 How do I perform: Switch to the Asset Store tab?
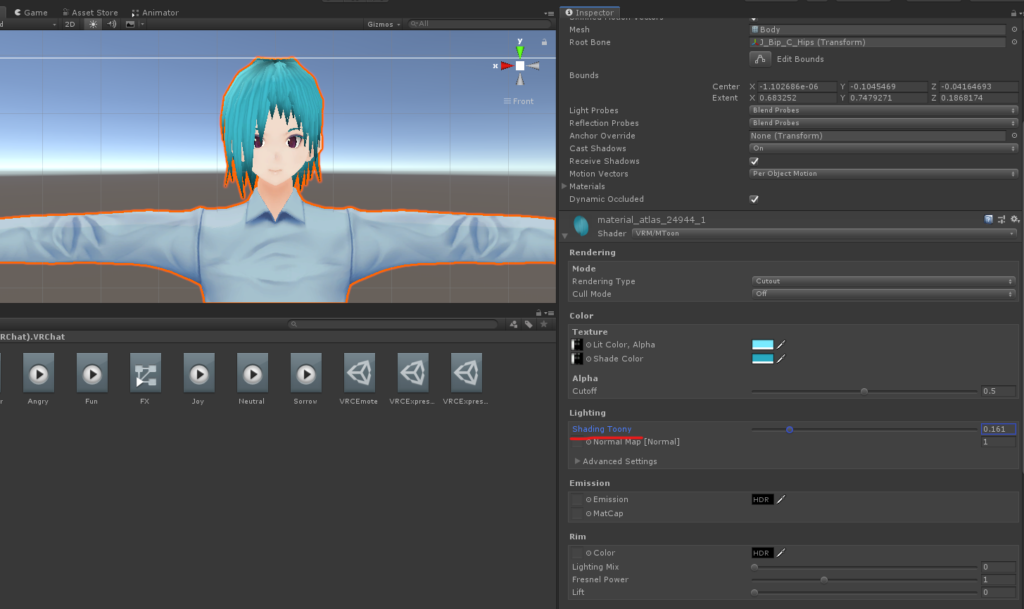click(90, 12)
